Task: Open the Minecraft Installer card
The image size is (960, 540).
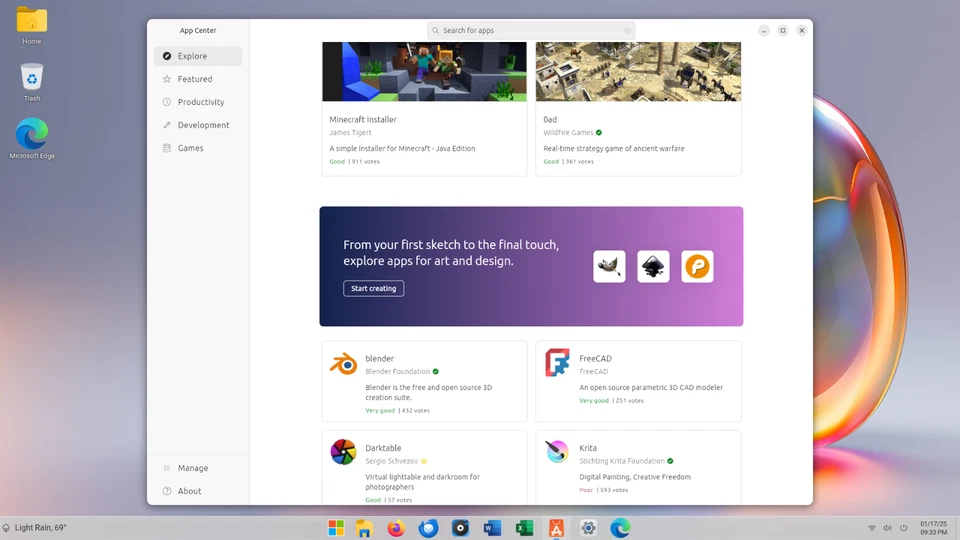Action: [424, 109]
